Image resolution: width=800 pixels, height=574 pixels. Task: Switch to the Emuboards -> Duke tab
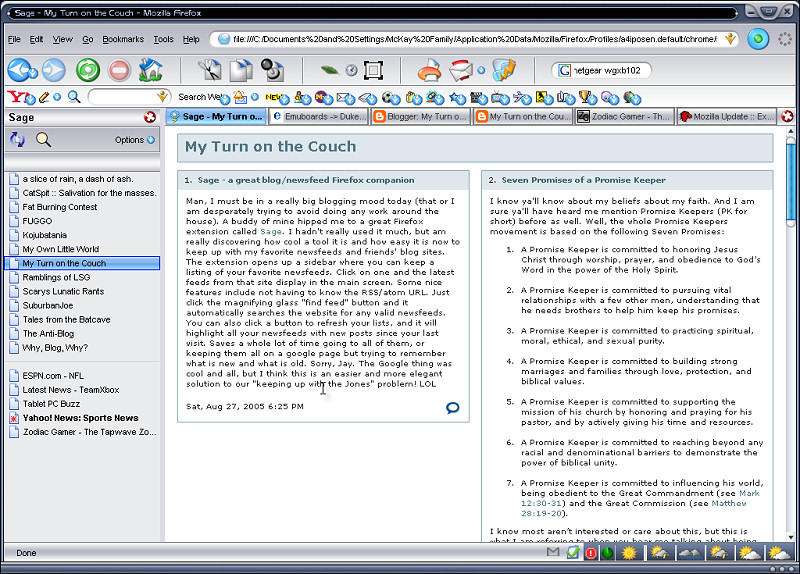319,117
